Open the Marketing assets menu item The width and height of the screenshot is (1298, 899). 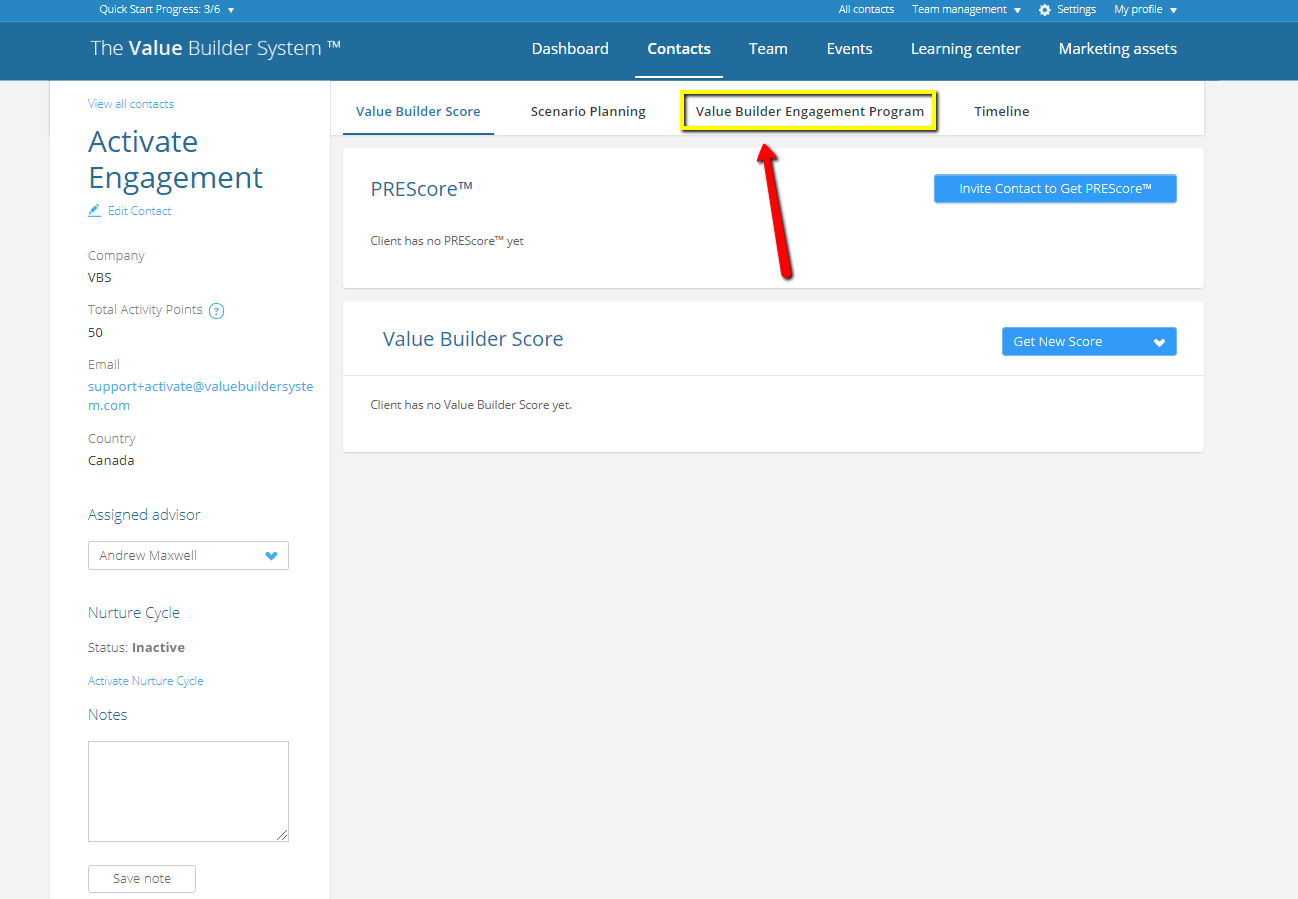[x=1117, y=48]
